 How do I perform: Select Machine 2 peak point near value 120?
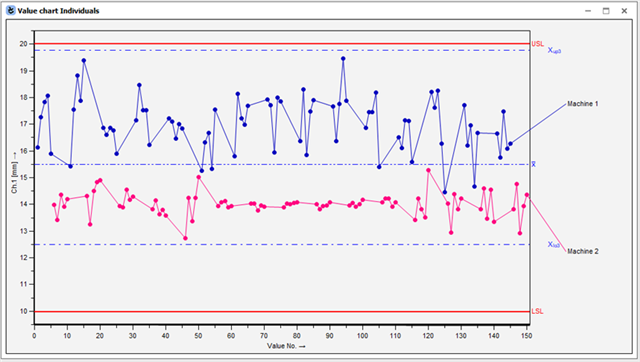tap(428, 170)
